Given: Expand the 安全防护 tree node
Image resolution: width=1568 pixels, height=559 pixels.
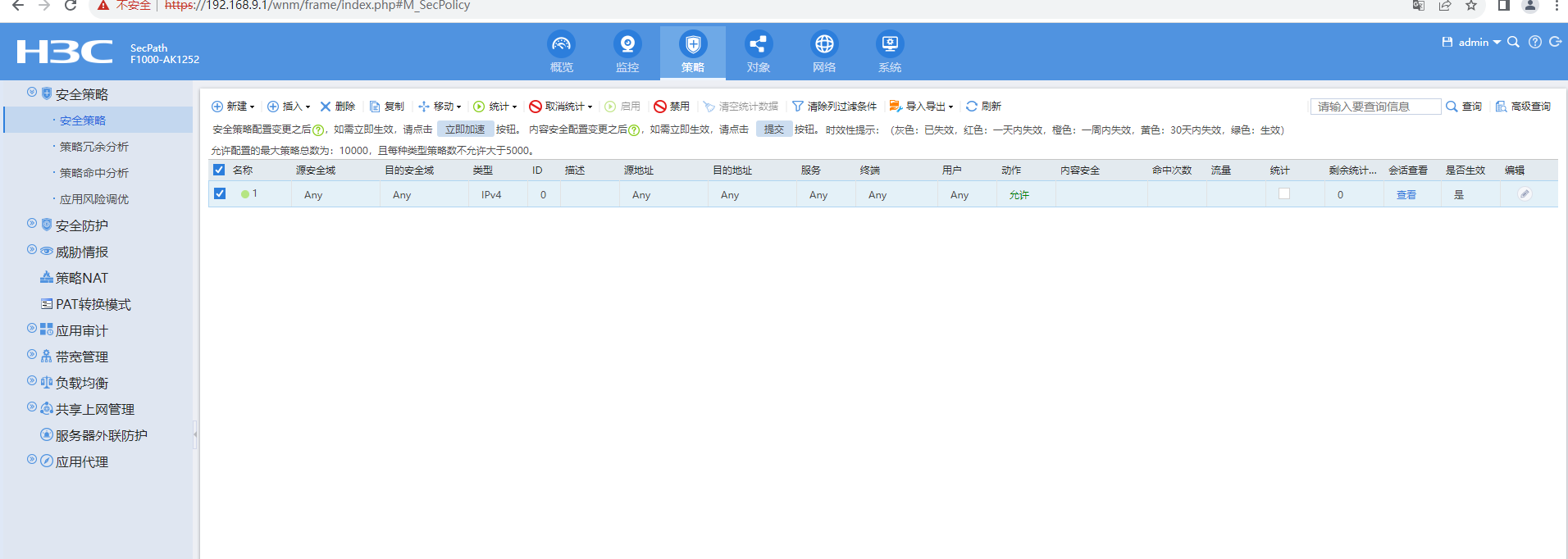Looking at the screenshot, I should [32, 224].
